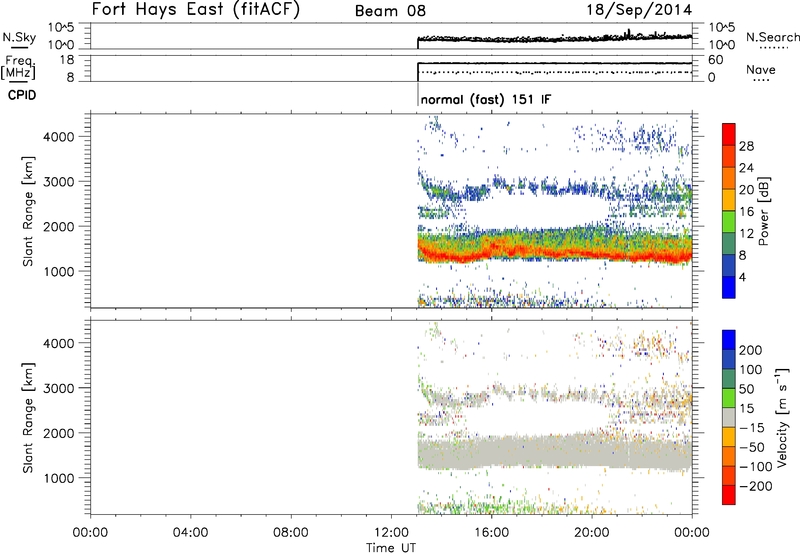Image resolution: width=800 pixels, height=554 pixels.
Task: Click the 'Power [dB]' colorbar label
Action: [x=764, y=211]
